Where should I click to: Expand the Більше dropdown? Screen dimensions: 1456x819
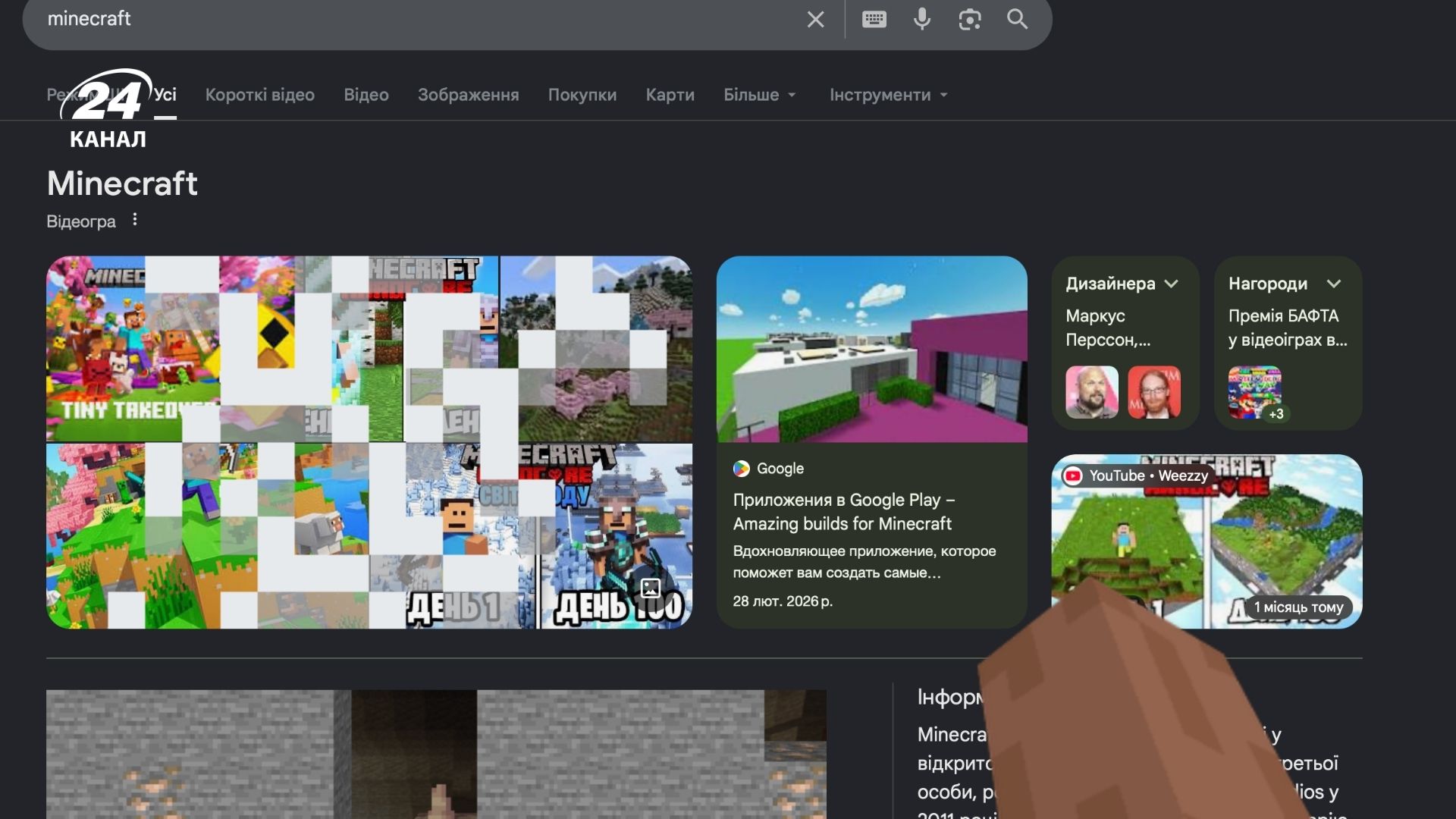coord(761,95)
